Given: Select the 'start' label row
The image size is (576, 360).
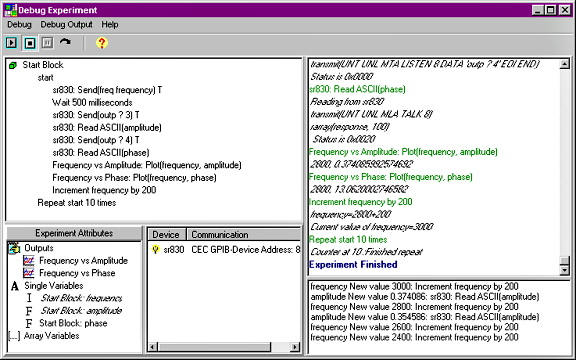Looking at the screenshot, I should click(x=46, y=78).
